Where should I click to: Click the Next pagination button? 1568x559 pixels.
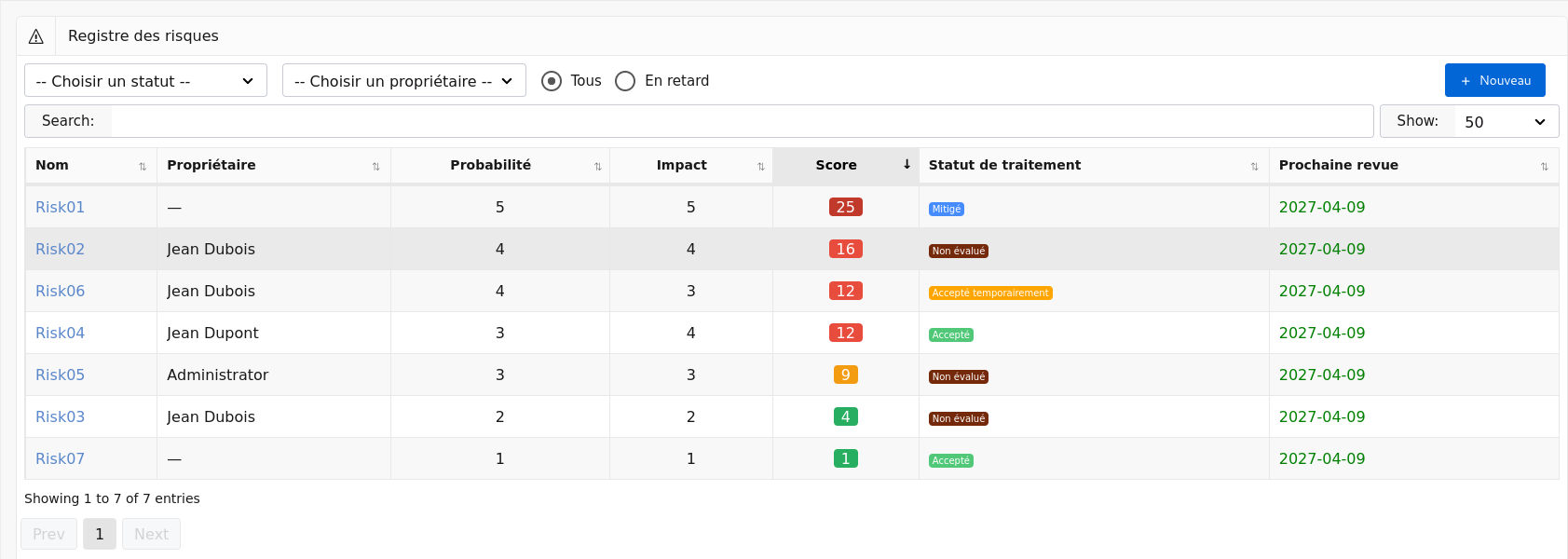tap(151, 534)
